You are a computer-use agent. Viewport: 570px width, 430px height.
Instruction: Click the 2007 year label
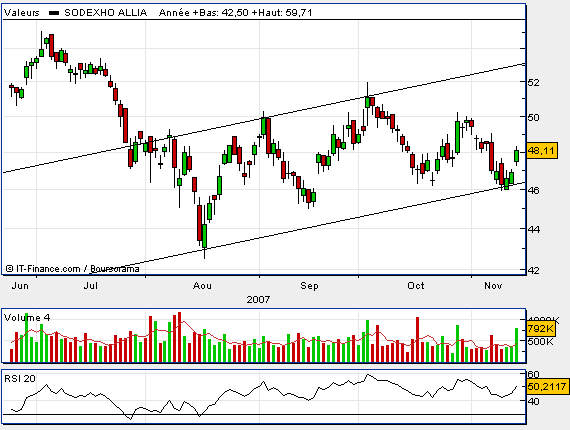pos(258,300)
